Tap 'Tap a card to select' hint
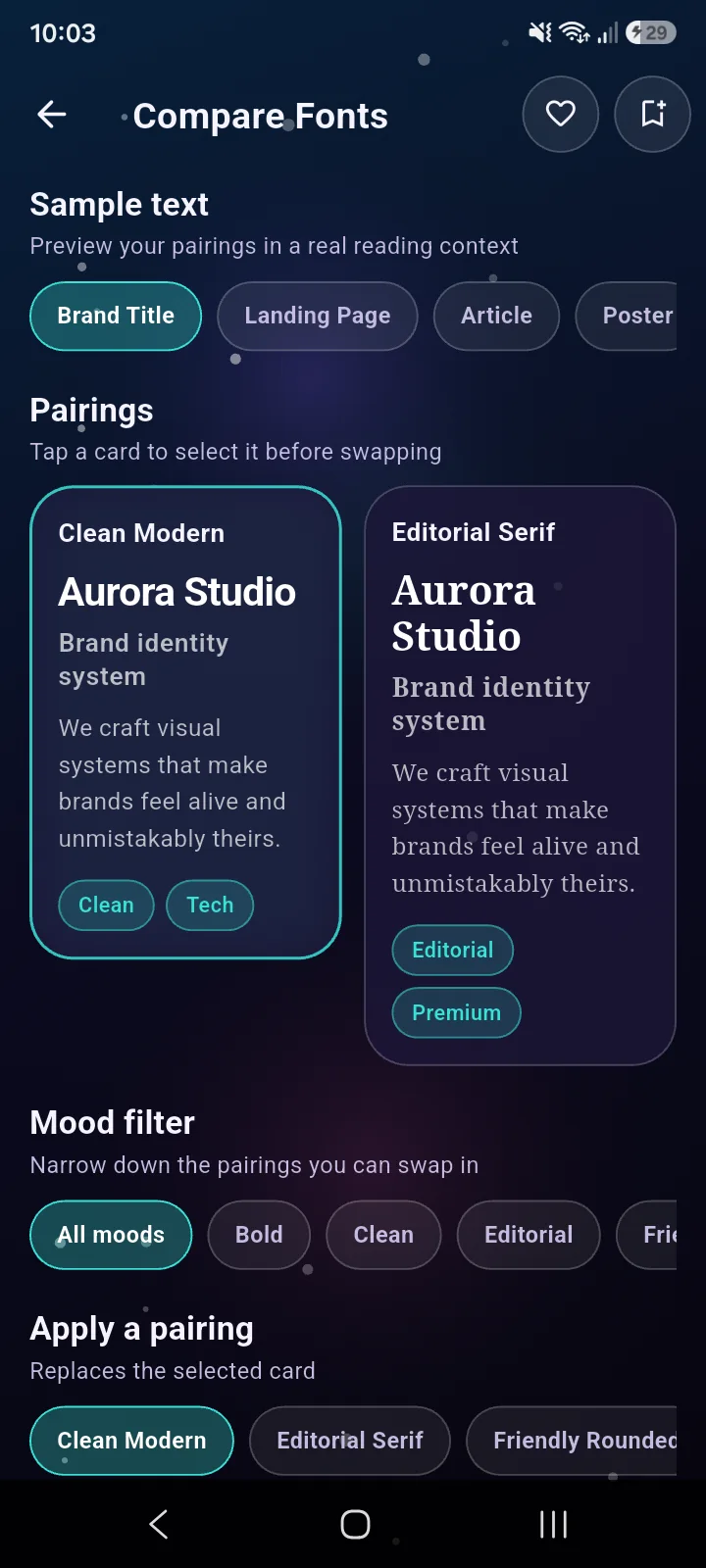Screen dimensions: 706x1568 click(x=236, y=452)
